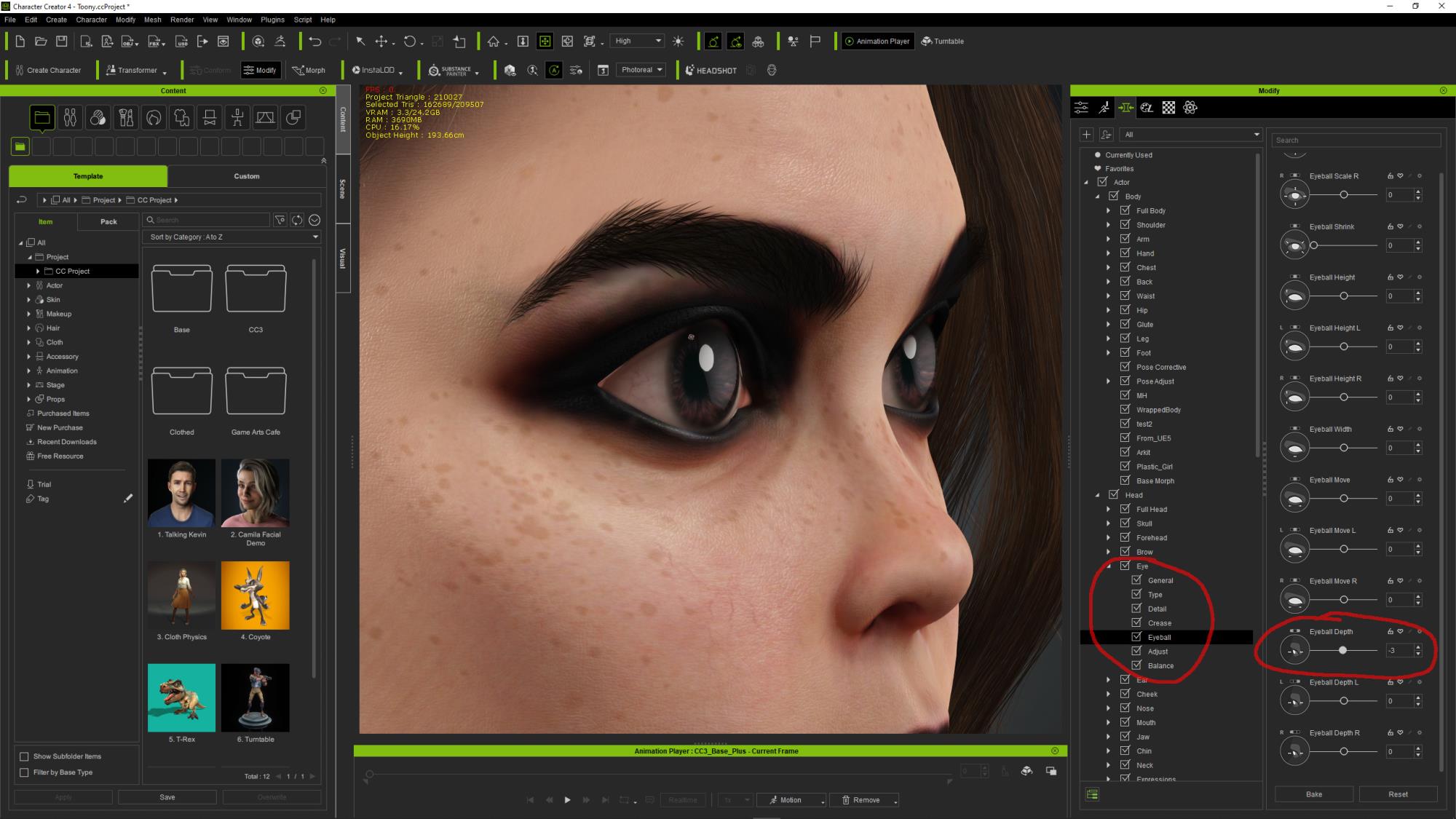Switch to the Pack tab

108,221
